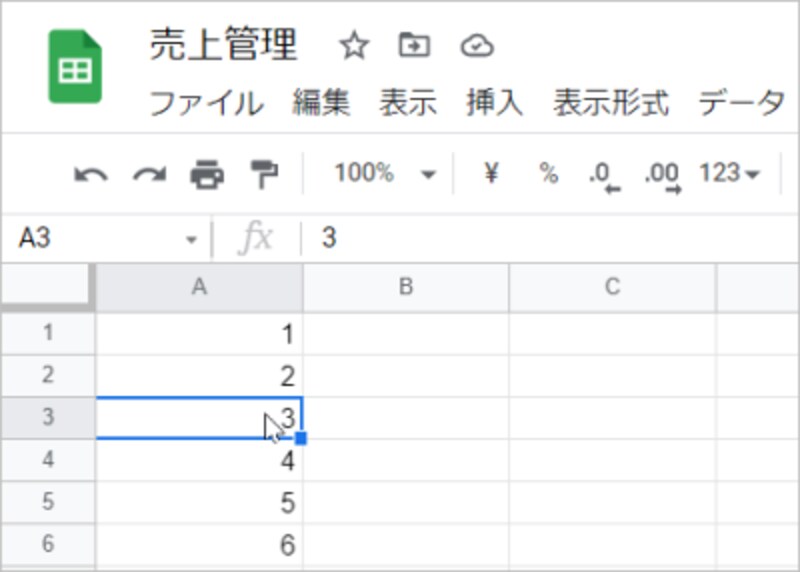Viewport: 800px width, 572px height.
Task: Open the 123 number format dropdown
Action: click(730, 173)
